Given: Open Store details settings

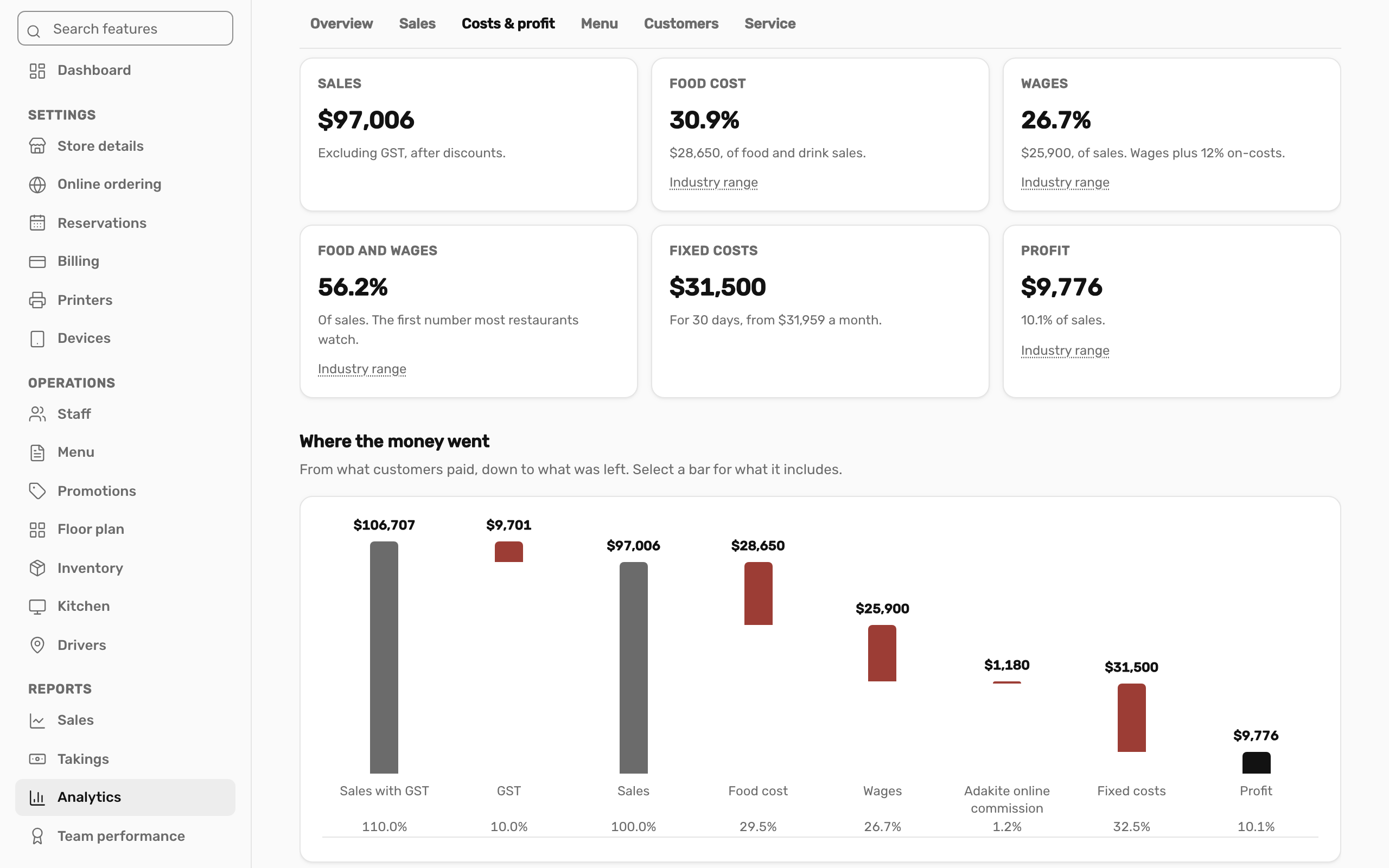Looking at the screenshot, I should (125, 146).
